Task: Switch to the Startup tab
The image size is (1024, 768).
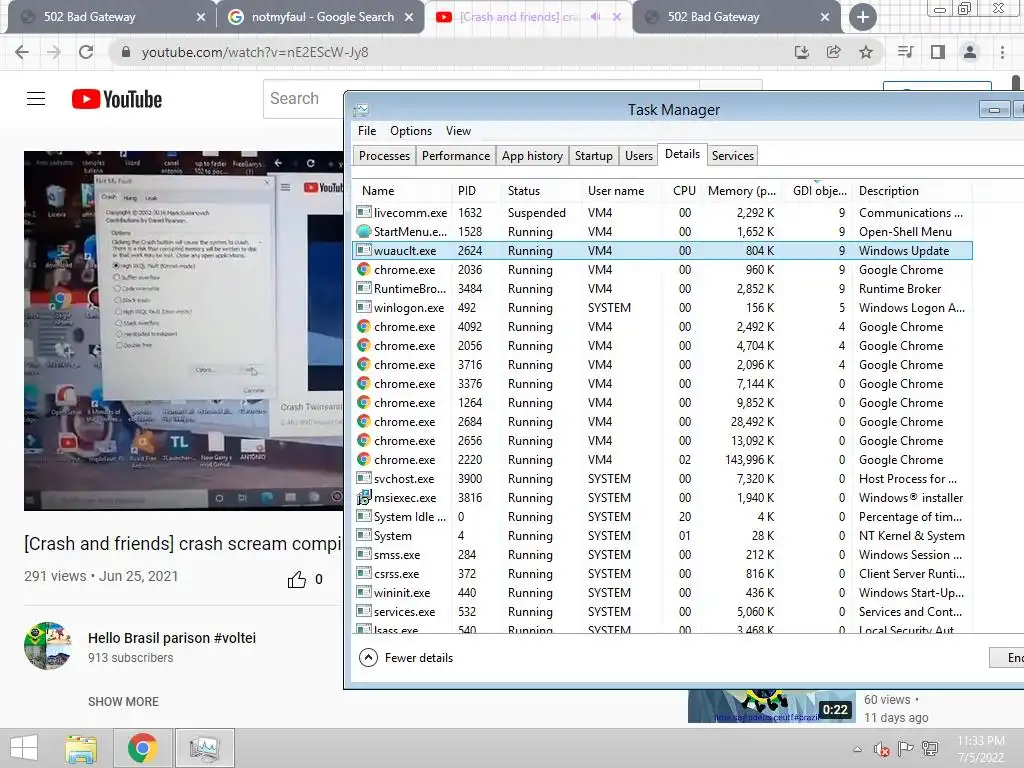Action: 594,155
